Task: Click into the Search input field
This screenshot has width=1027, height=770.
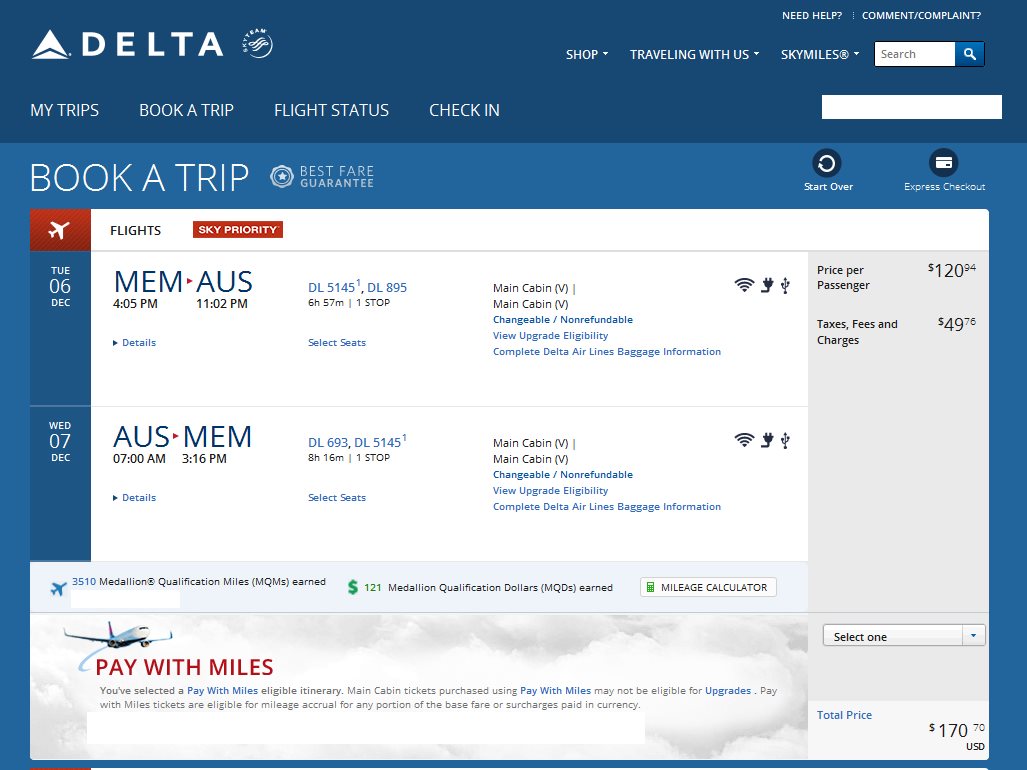Action: coord(914,54)
